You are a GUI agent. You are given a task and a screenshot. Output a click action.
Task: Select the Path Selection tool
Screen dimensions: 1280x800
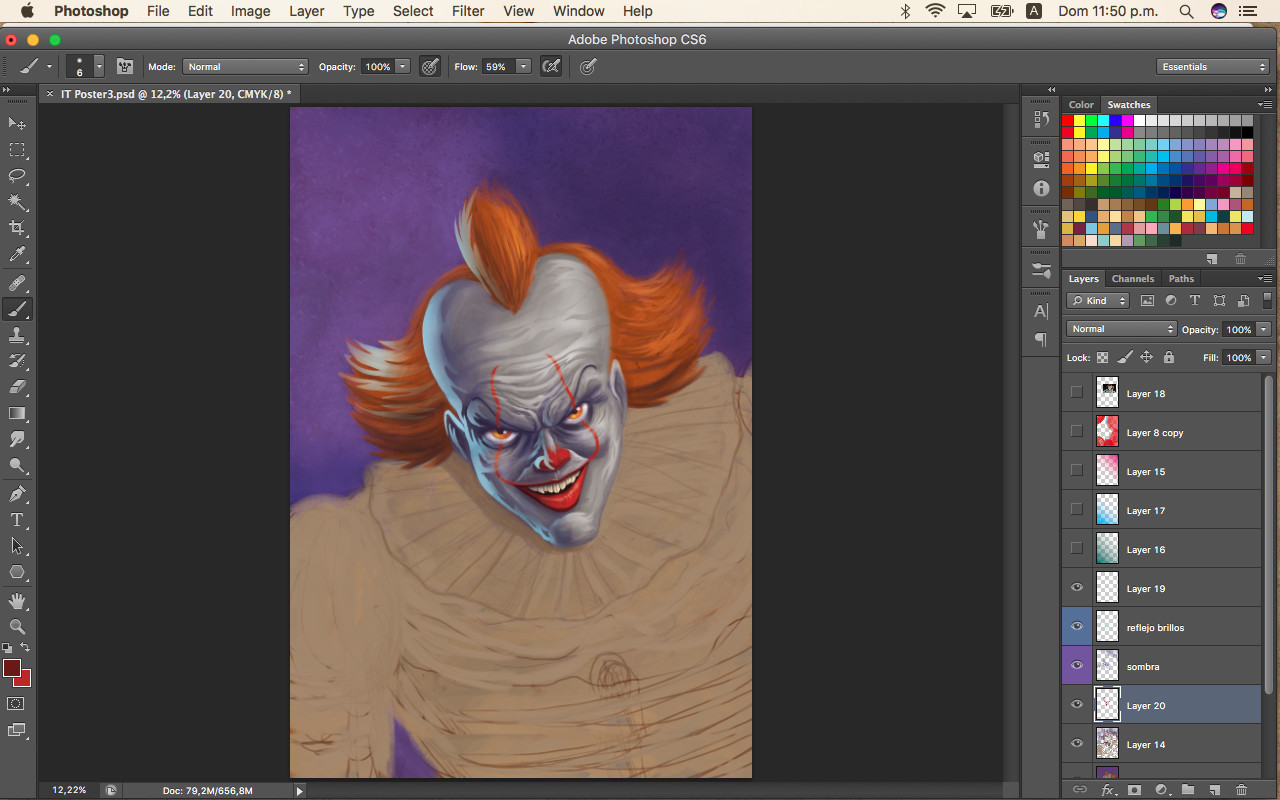pyautogui.click(x=17, y=546)
